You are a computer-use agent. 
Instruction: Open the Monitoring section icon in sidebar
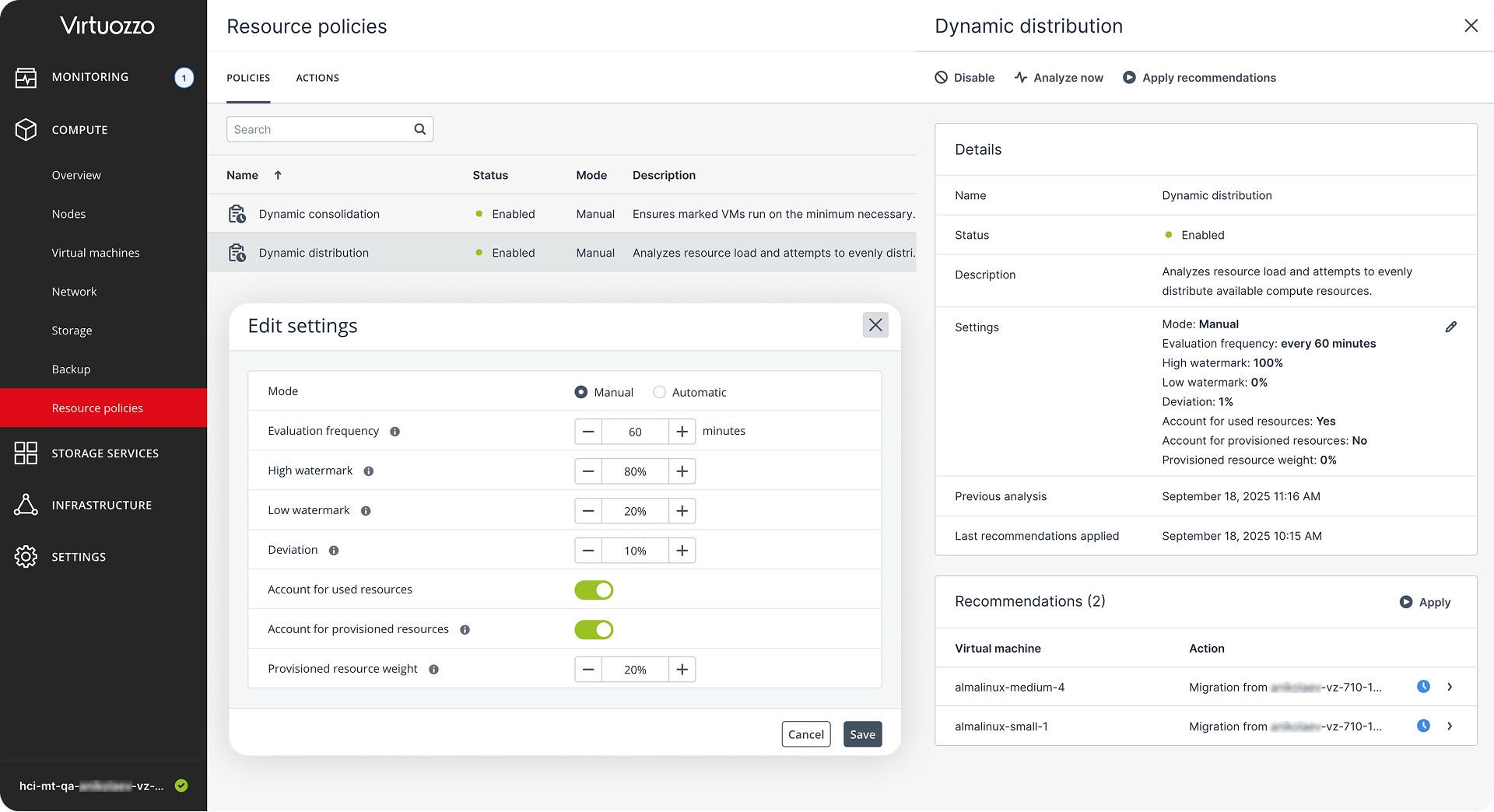[26, 76]
